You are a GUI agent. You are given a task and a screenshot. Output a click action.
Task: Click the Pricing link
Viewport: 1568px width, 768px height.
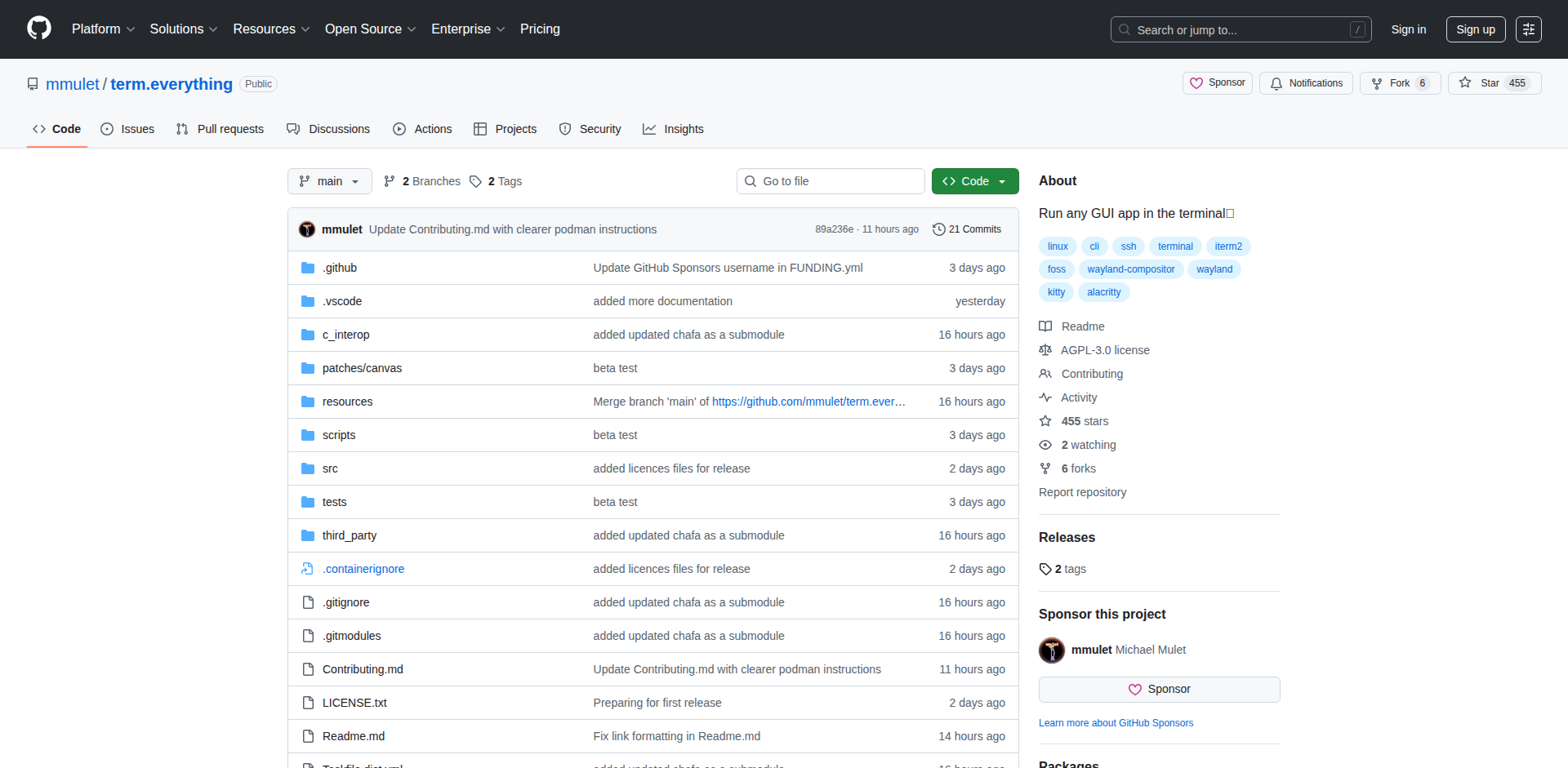(540, 29)
